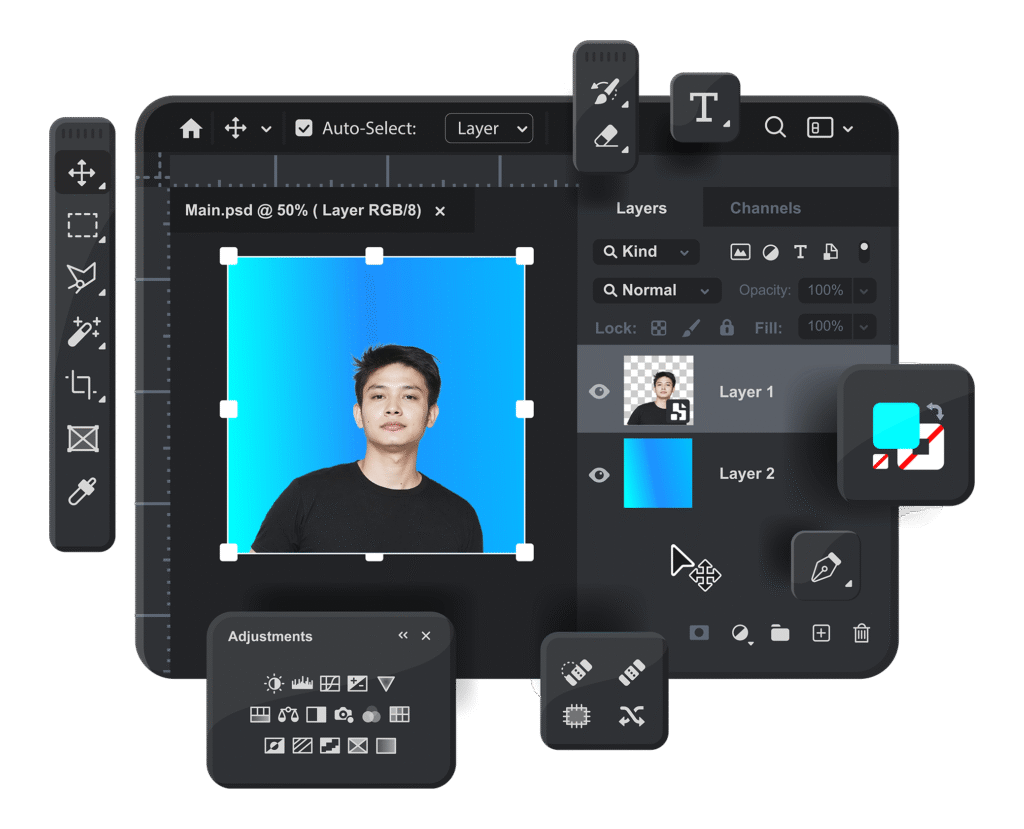
Task: Select the Rectangular Marquee tool
Action: 83,225
